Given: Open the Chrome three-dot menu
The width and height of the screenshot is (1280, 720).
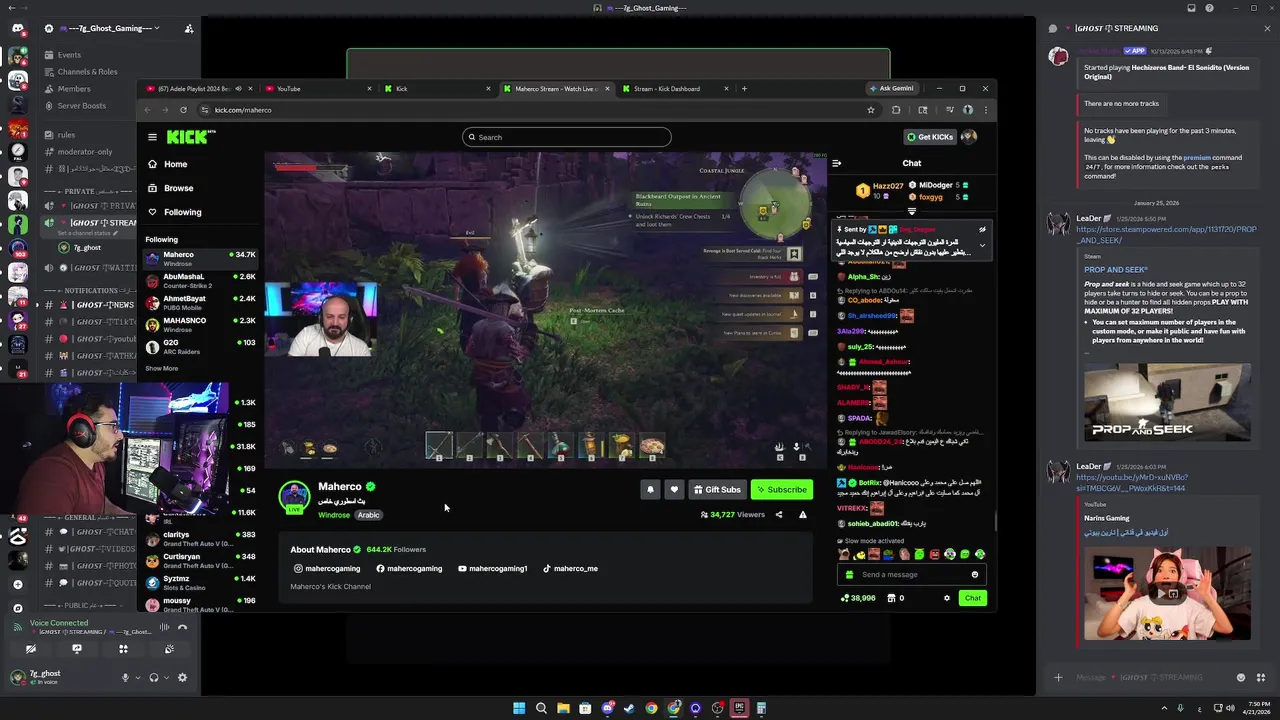Looking at the screenshot, I should [x=985, y=110].
